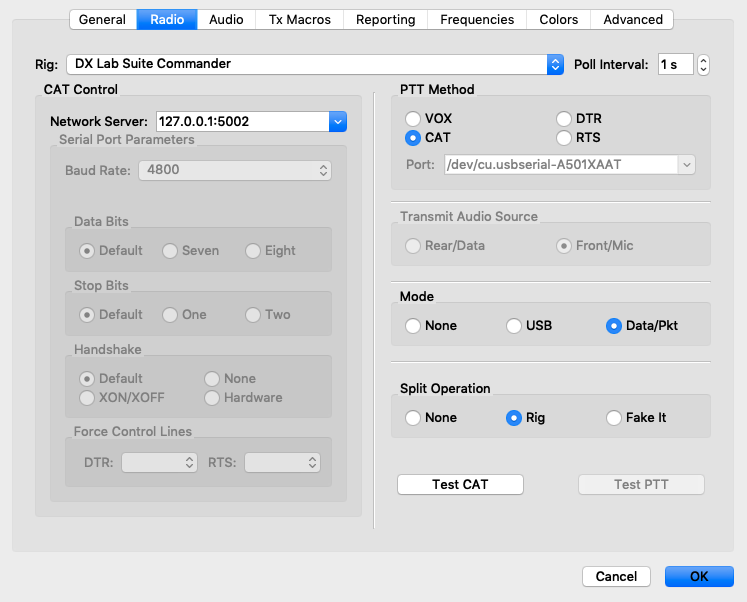
Task: Expand the Rig selection dropdown
Action: tap(555, 64)
